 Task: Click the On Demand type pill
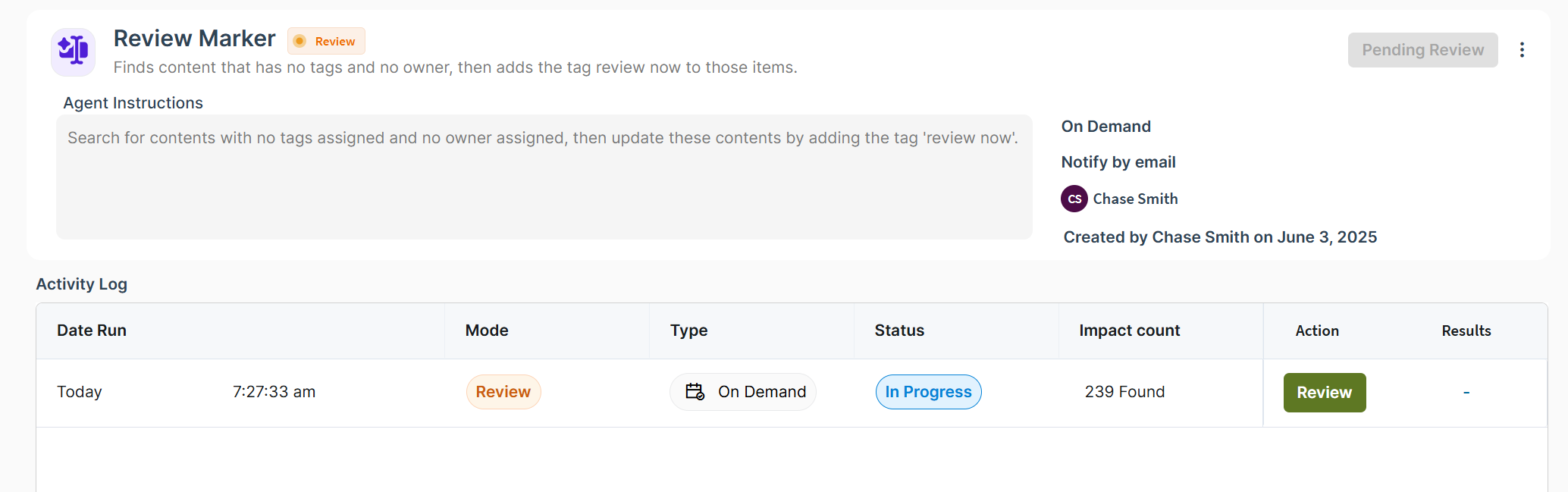pos(743,392)
